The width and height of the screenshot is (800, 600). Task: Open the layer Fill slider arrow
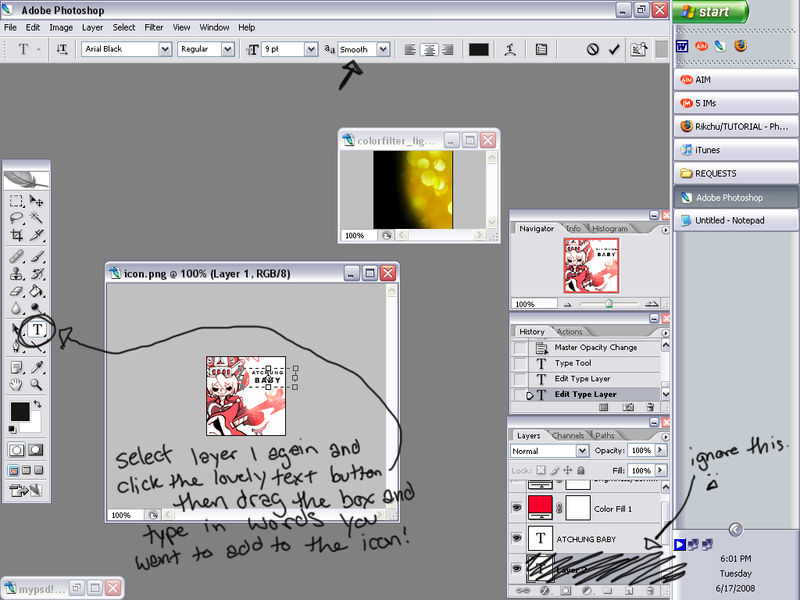pyautogui.click(x=660, y=470)
